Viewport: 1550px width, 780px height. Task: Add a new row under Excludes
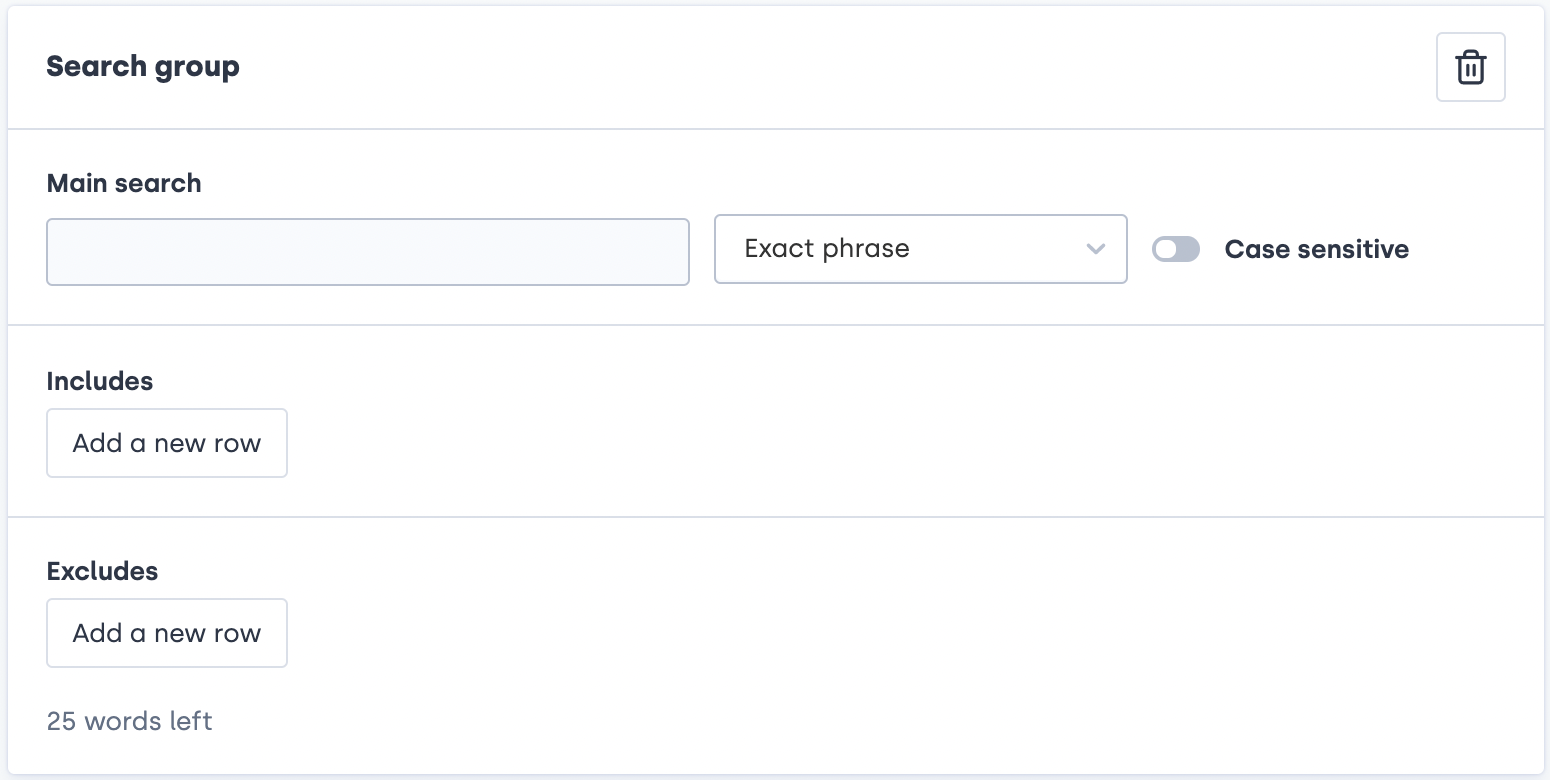click(167, 633)
